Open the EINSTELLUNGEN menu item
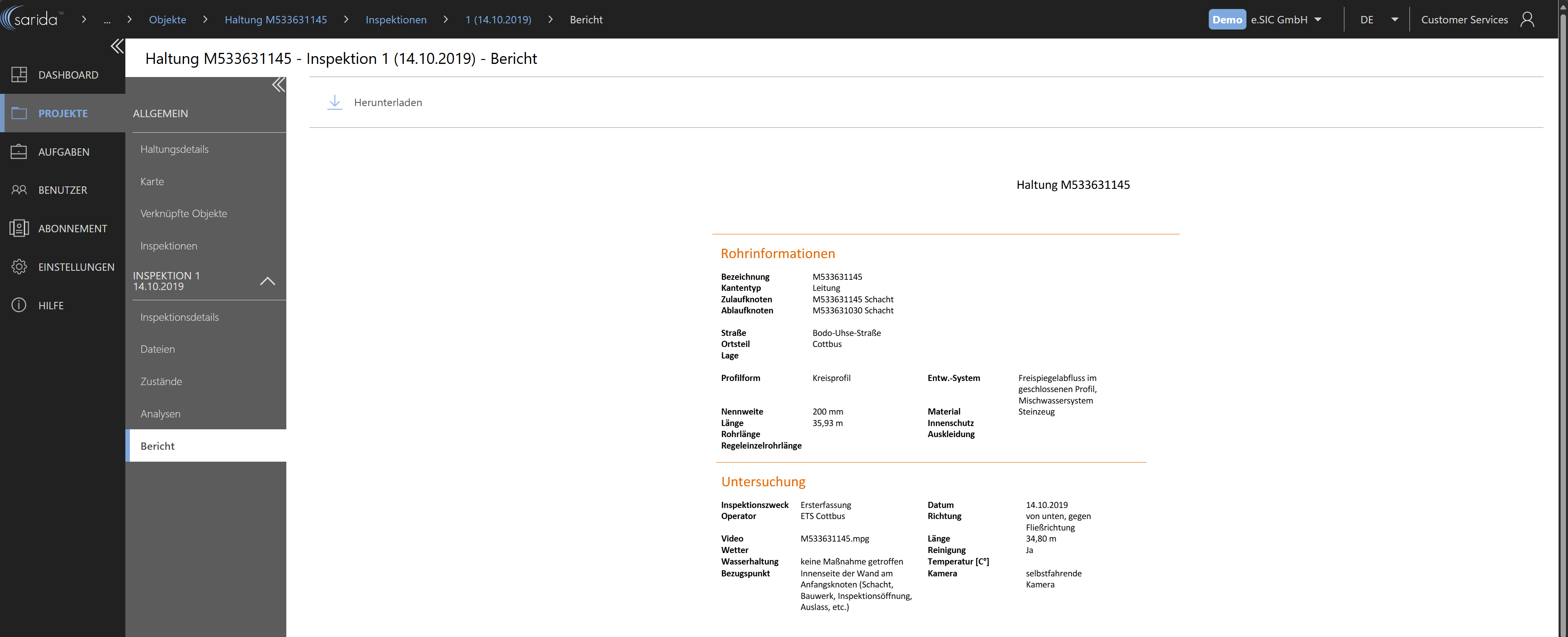 [63, 266]
